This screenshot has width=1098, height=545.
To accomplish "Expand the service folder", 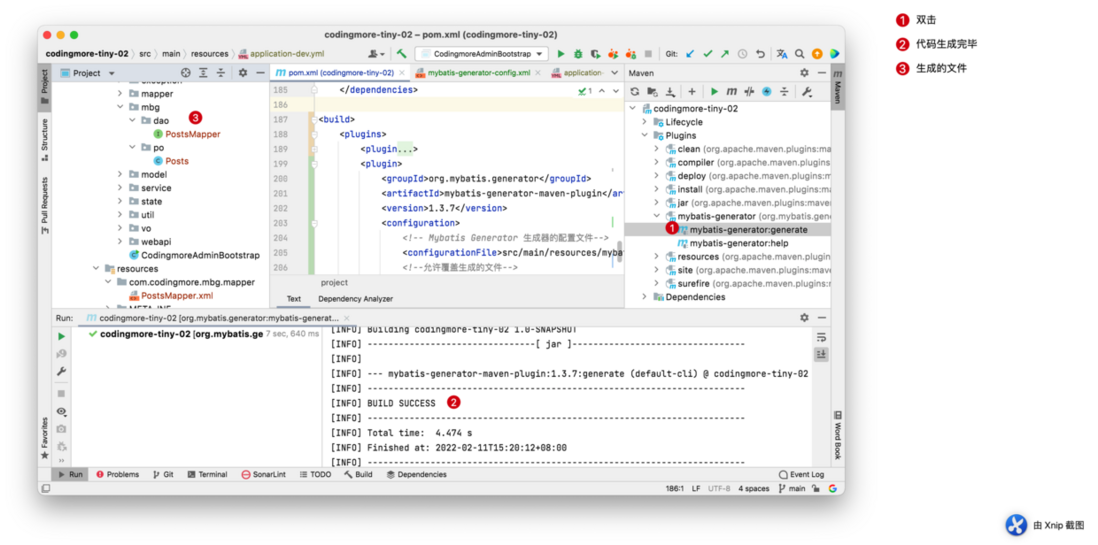I will (120, 188).
